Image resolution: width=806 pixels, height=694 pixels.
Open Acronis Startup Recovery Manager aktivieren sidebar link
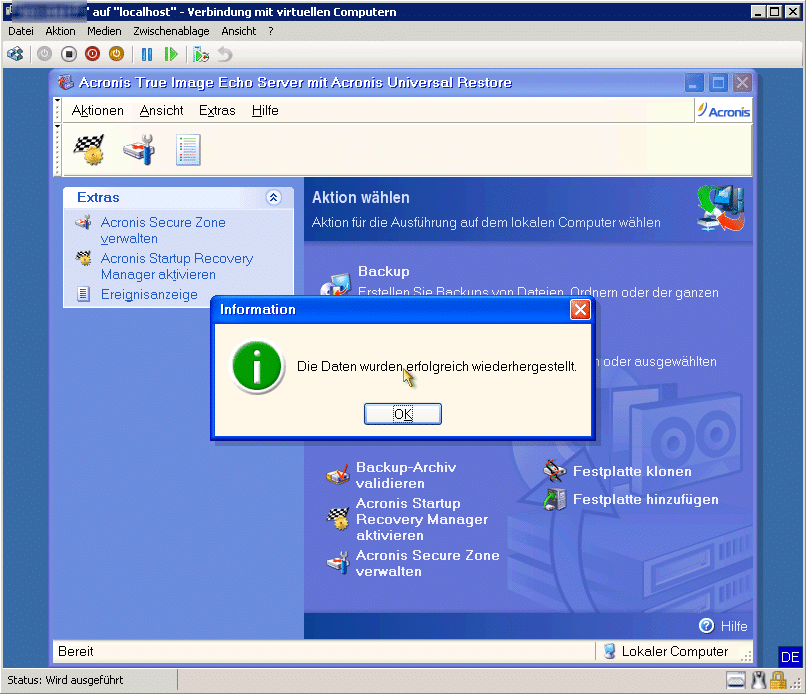tap(177, 266)
